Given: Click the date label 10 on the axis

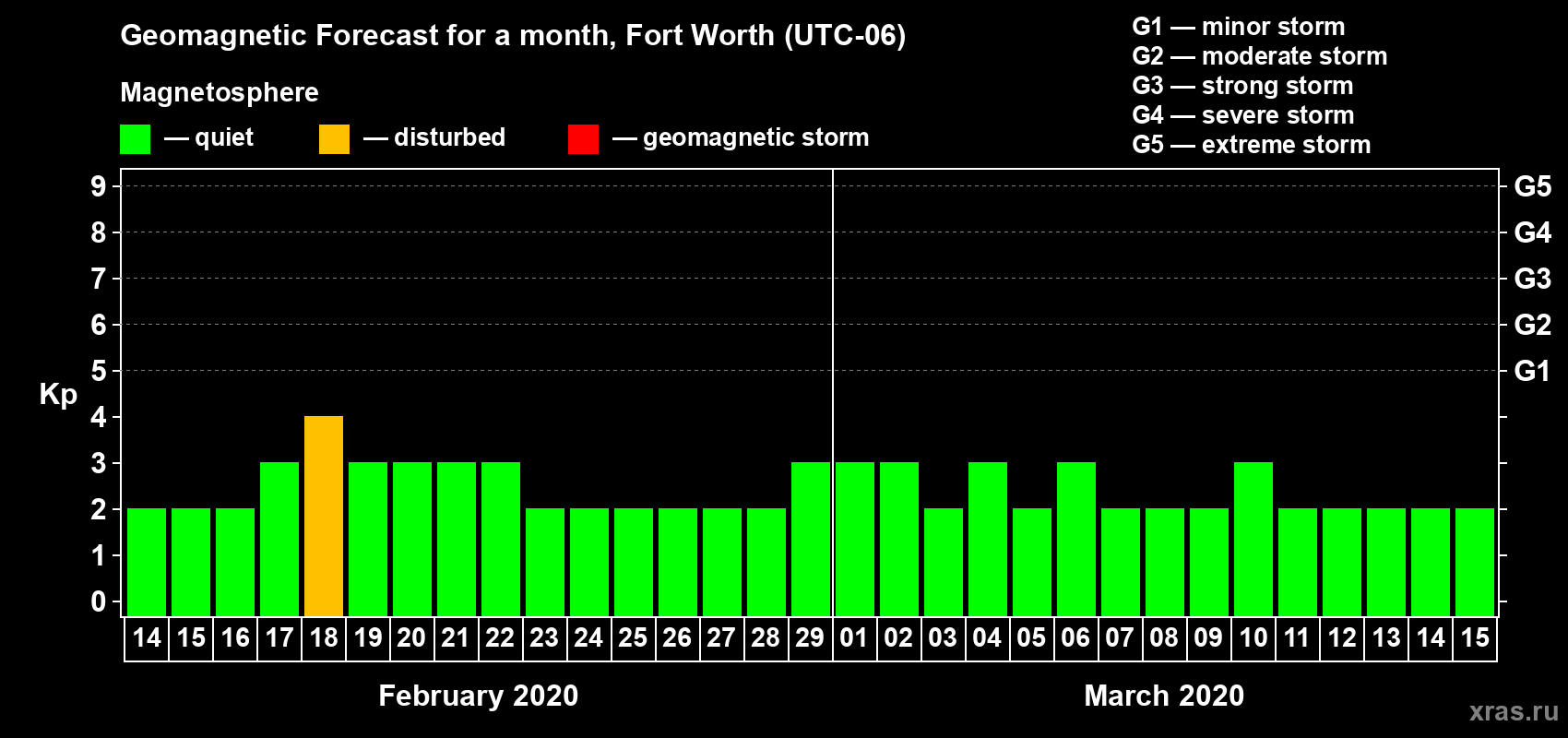Looking at the screenshot, I should point(1253,637).
